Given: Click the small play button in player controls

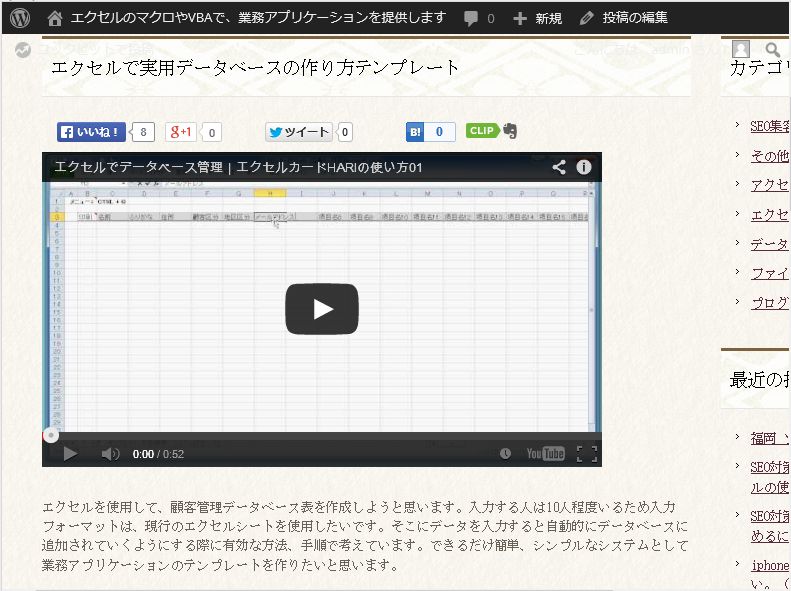Looking at the screenshot, I should 70,454.
